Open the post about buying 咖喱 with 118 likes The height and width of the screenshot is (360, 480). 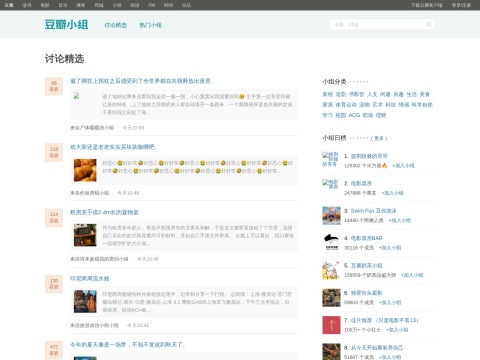pos(112,147)
